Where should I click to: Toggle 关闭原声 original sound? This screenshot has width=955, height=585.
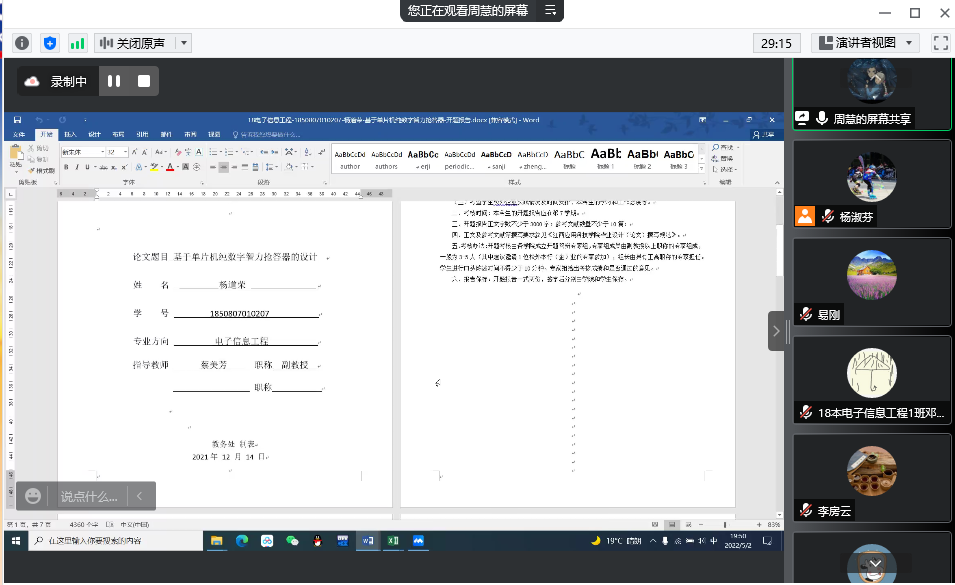click(x=134, y=43)
